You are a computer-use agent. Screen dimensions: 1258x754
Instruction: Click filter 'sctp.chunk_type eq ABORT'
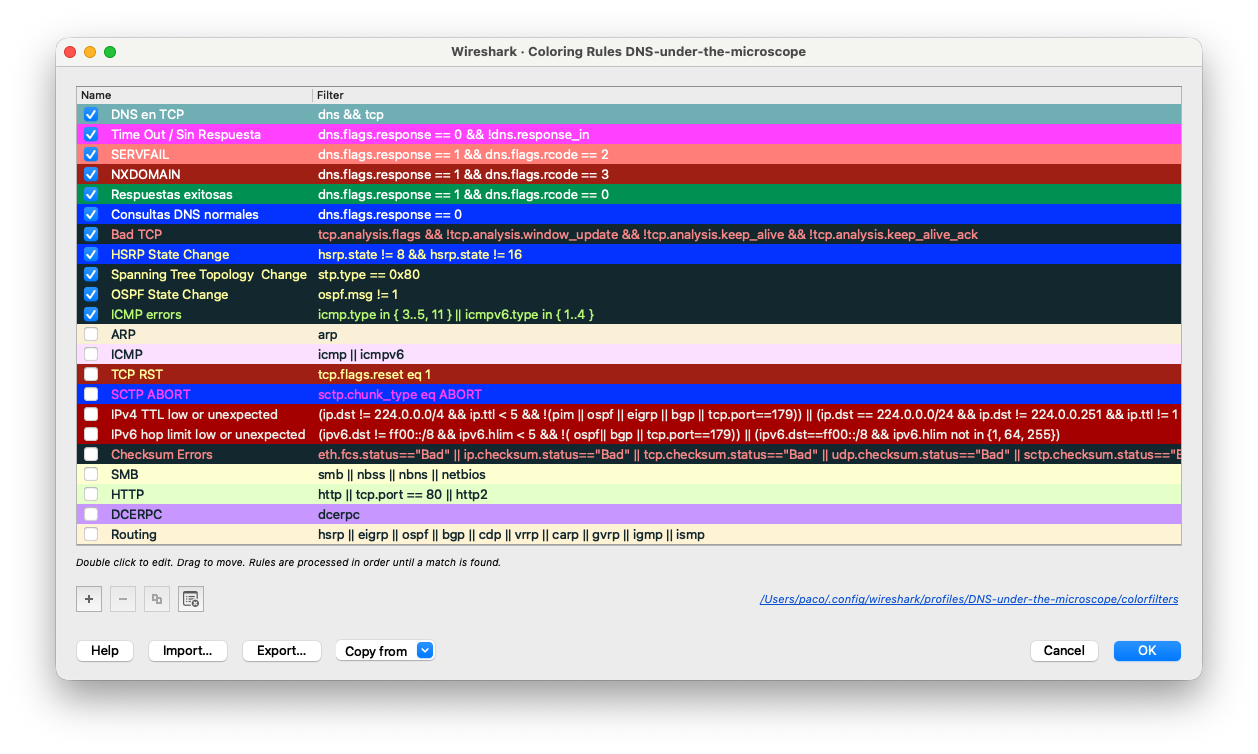tap(400, 395)
